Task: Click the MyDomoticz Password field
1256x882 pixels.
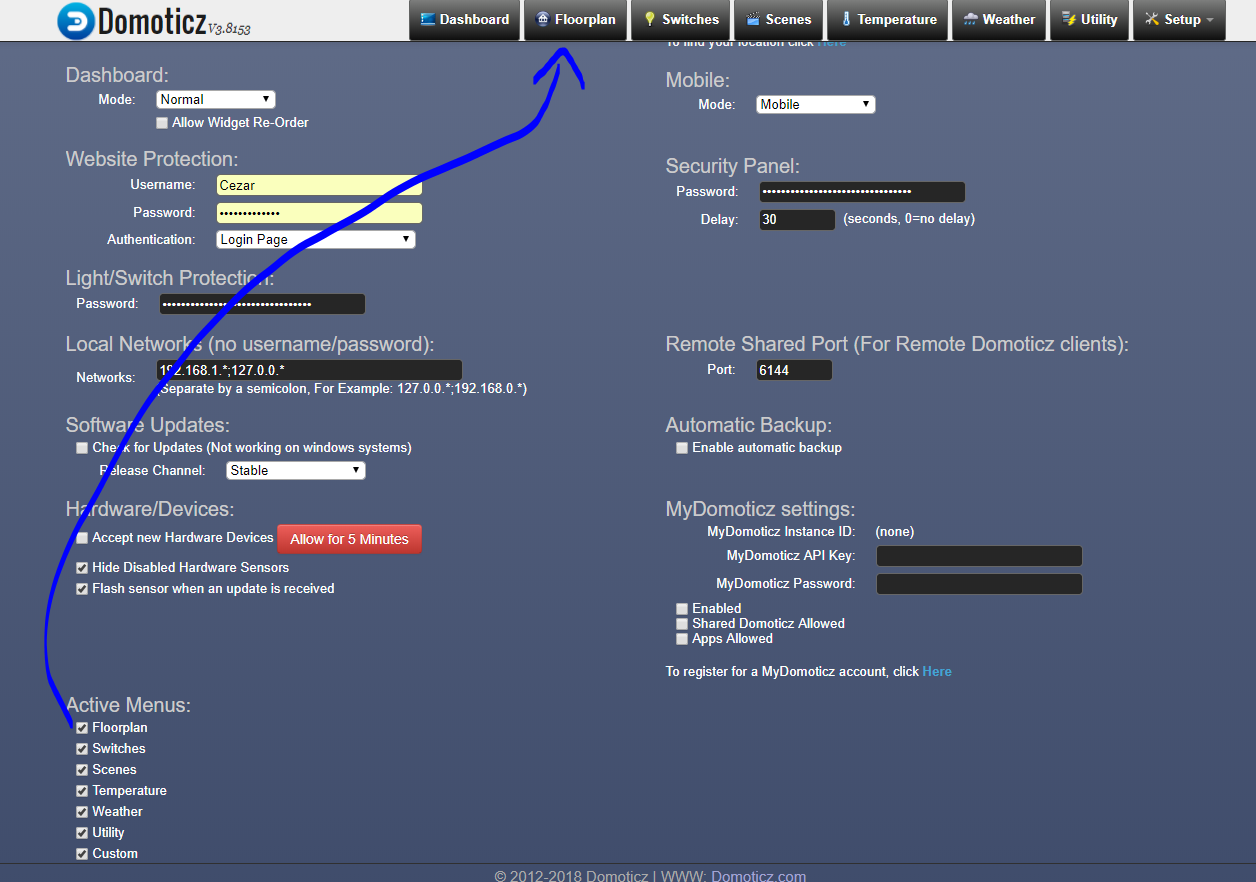Action: point(979,584)
